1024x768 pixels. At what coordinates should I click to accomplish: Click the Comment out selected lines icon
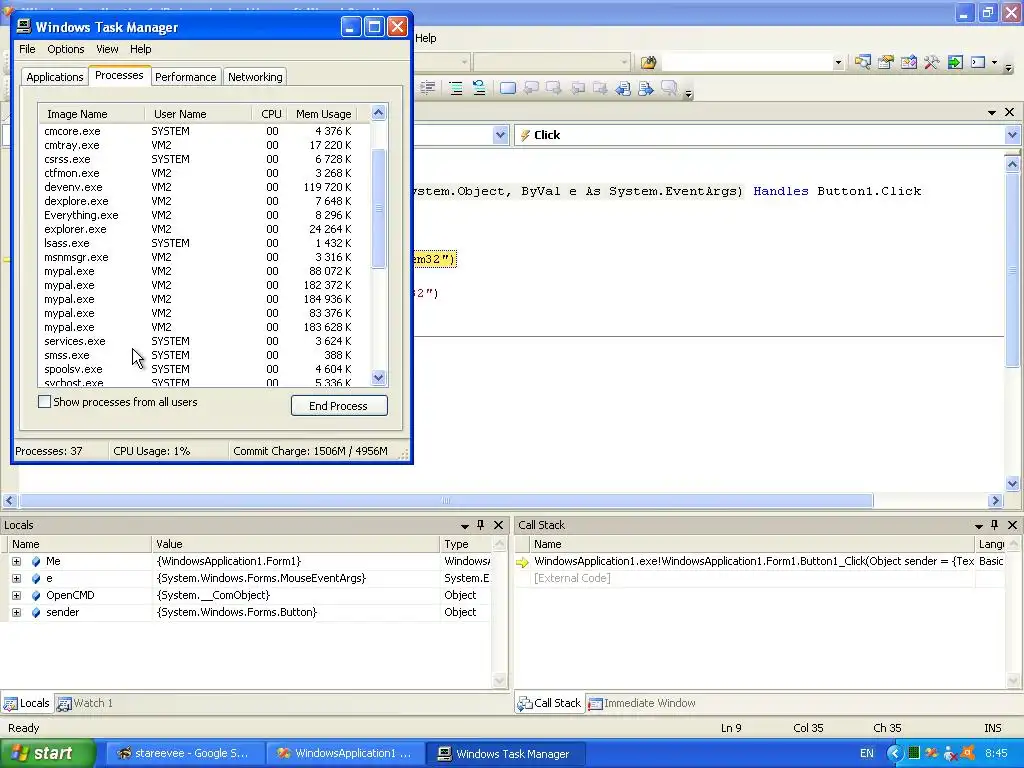tap(456, 88)
